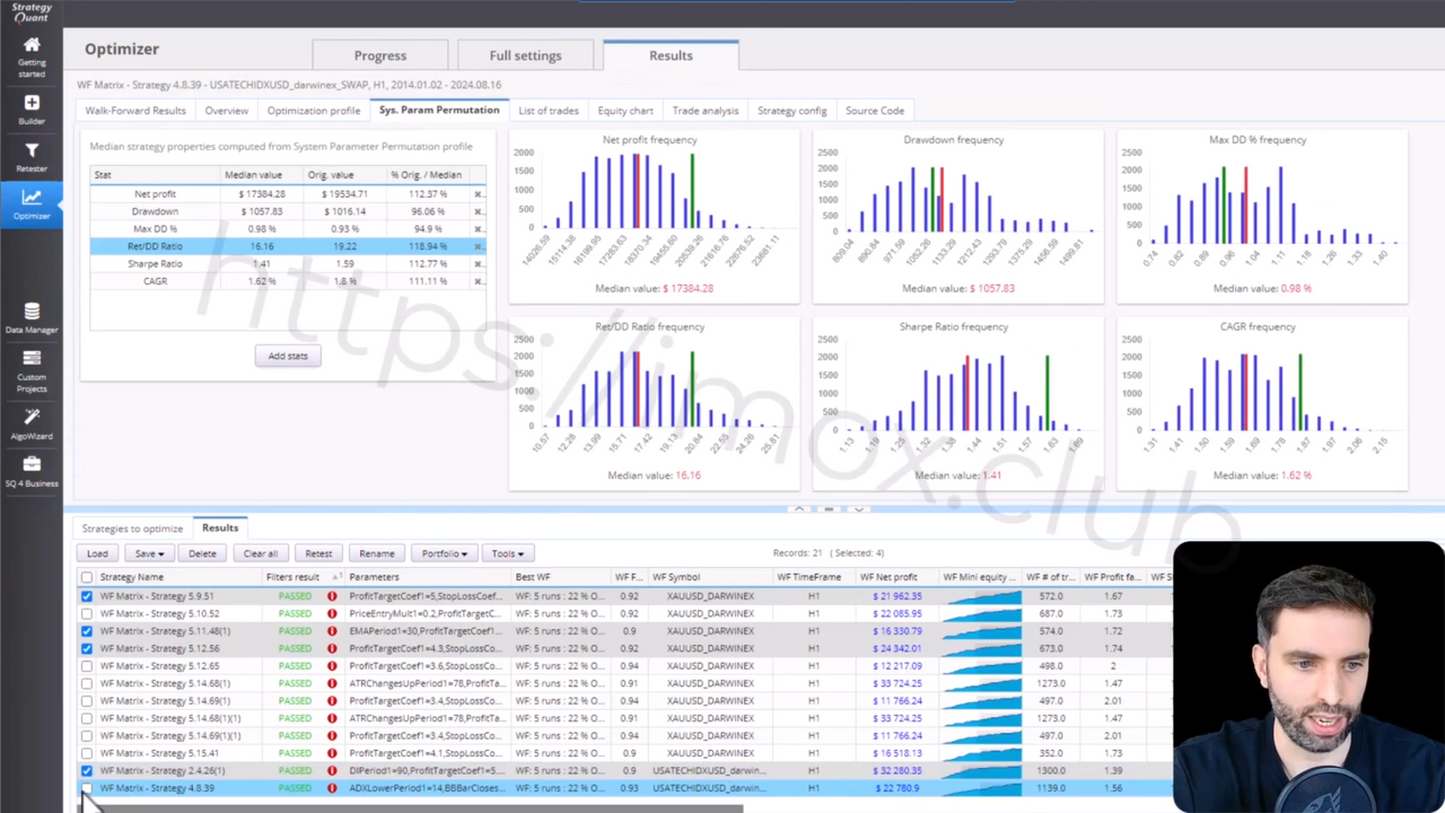Remove the Drawdown stat row

478,212
